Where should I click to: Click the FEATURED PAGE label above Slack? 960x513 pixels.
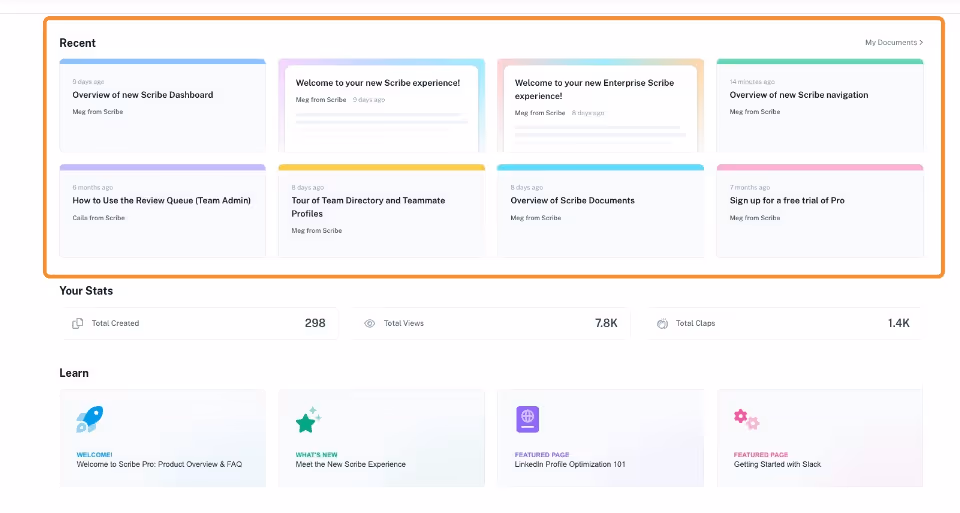[x=761, y=455]
